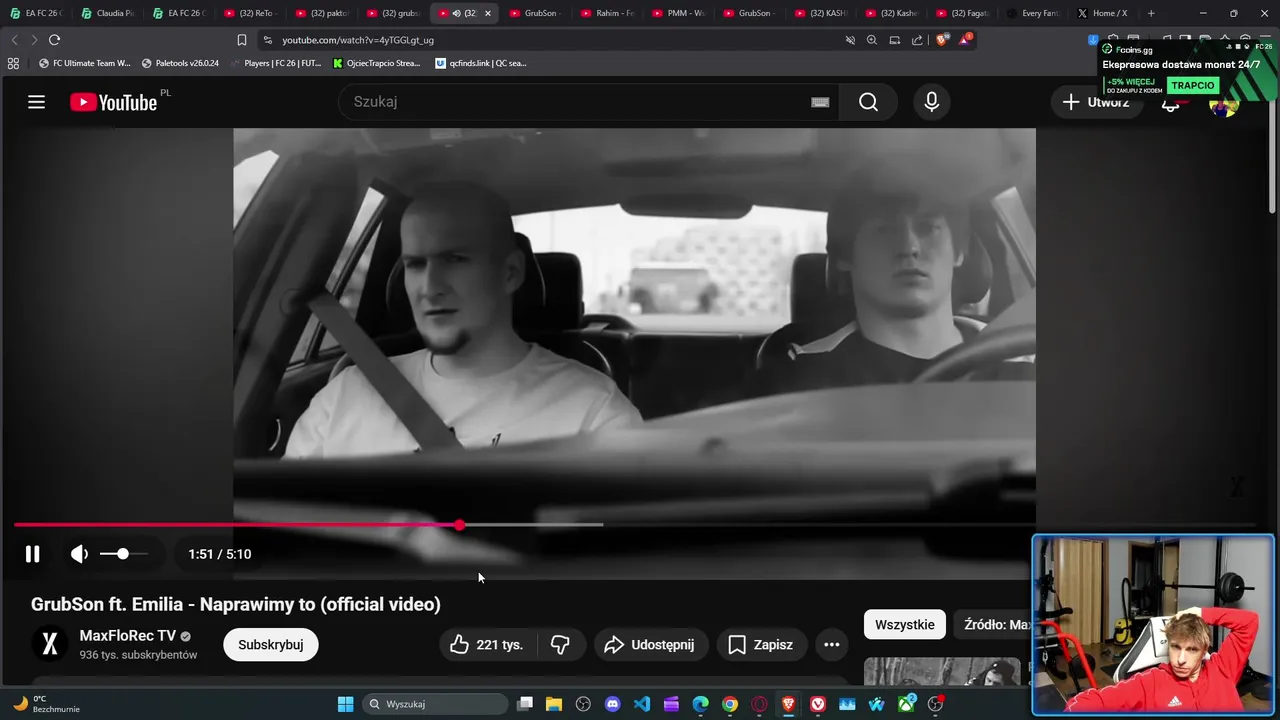
Task: Open Vivaldi browser from taskbar
Action: coord(818,704)
